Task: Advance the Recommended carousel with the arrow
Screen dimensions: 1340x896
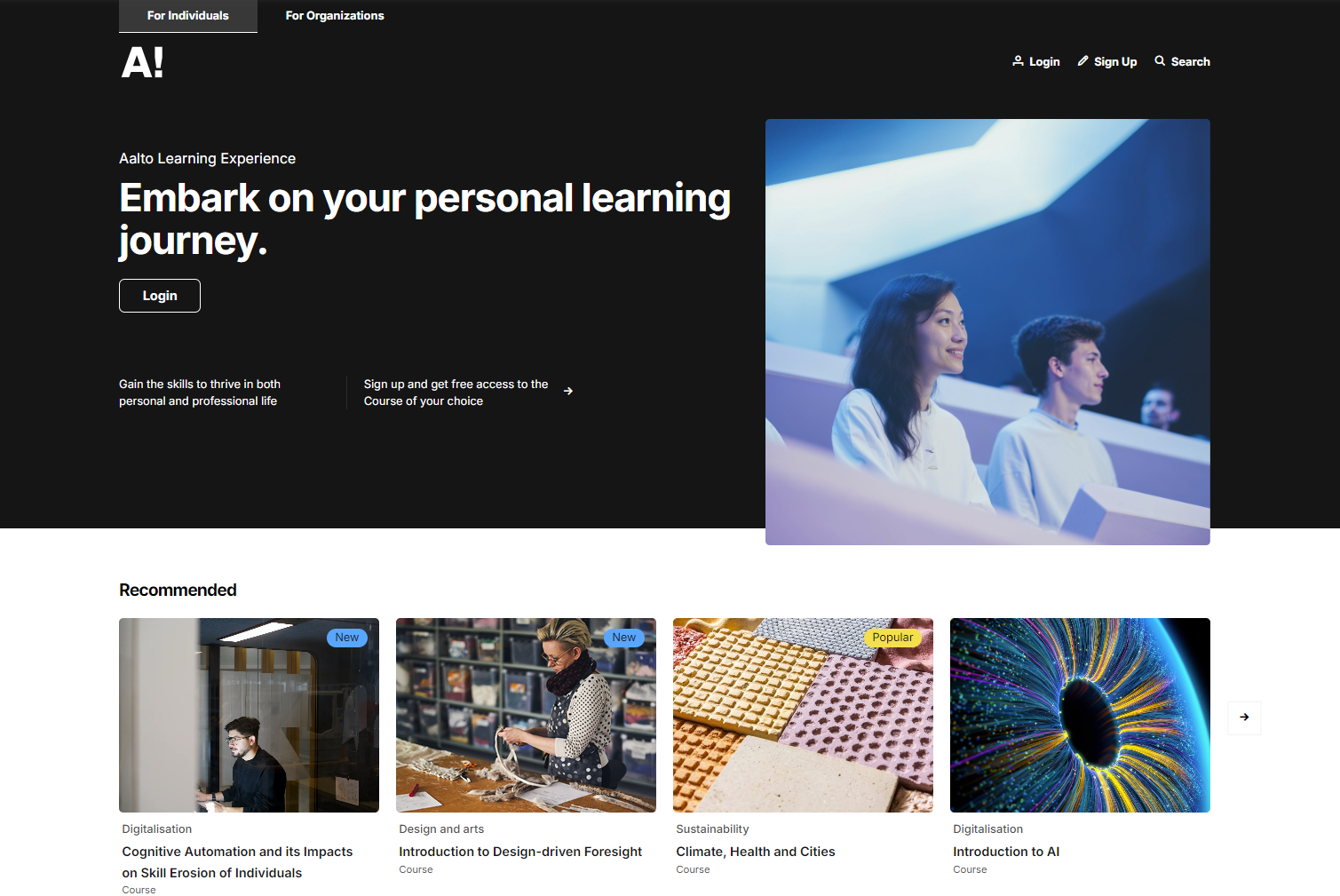Action: click(x=1244, y=718)
